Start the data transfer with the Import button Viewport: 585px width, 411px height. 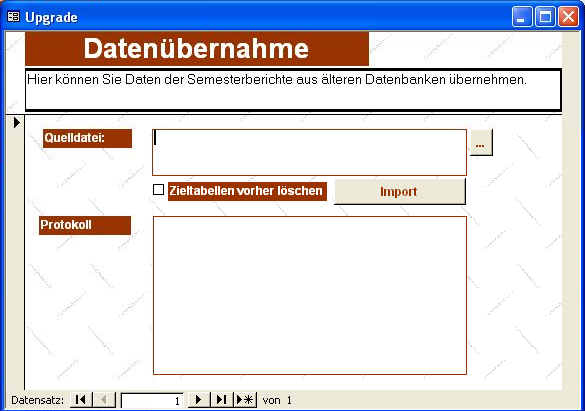(x=400, y=192)
